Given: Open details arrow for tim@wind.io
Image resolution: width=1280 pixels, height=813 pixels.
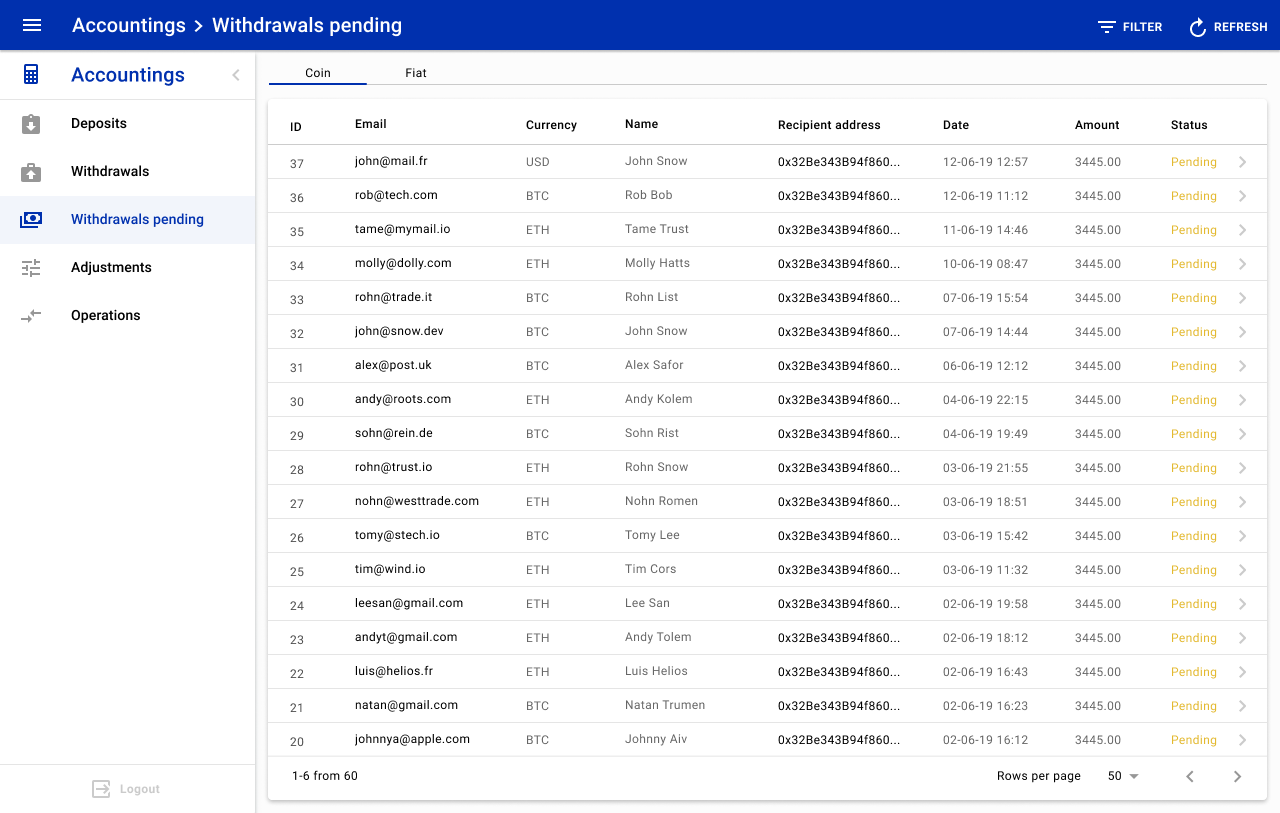Looking at the screenshot, I should pyautogui.click(x=1243, y=570).
